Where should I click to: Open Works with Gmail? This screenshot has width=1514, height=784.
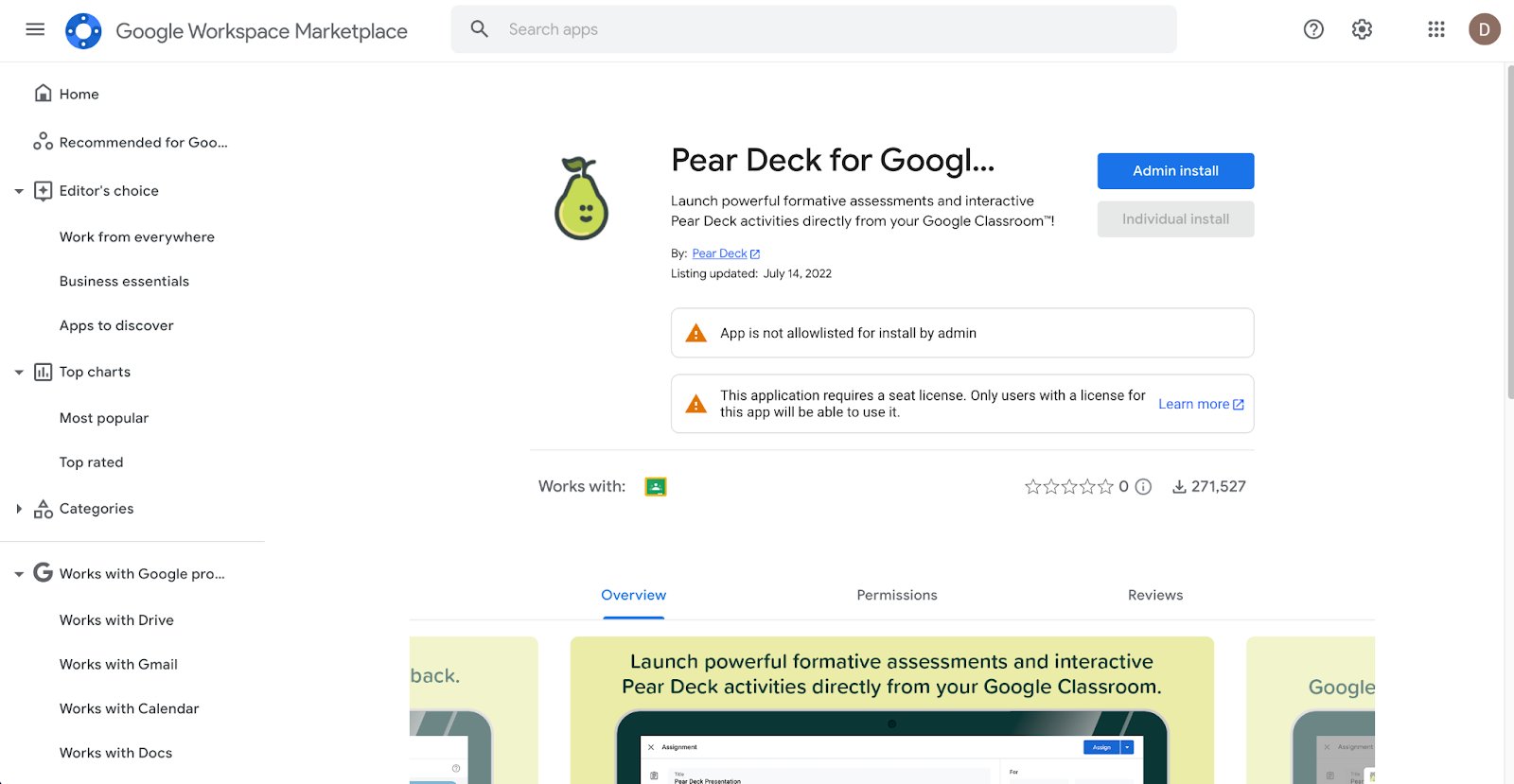tap(118, 665)
